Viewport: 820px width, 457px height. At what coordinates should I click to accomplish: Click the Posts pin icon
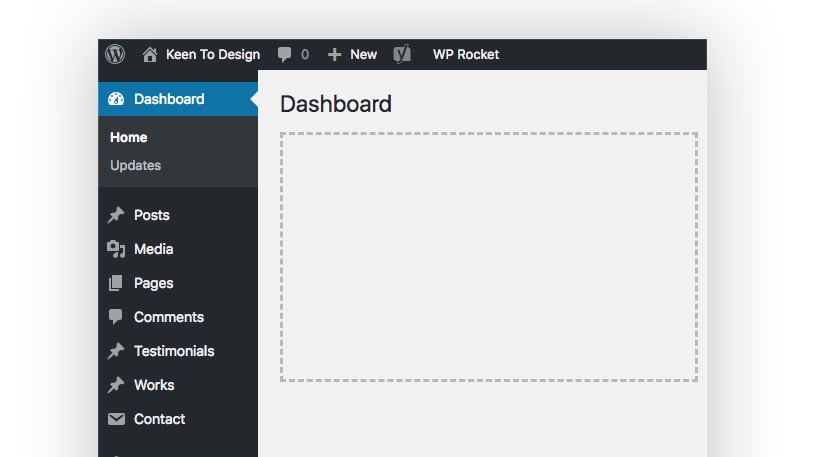[x=116, y=215]
